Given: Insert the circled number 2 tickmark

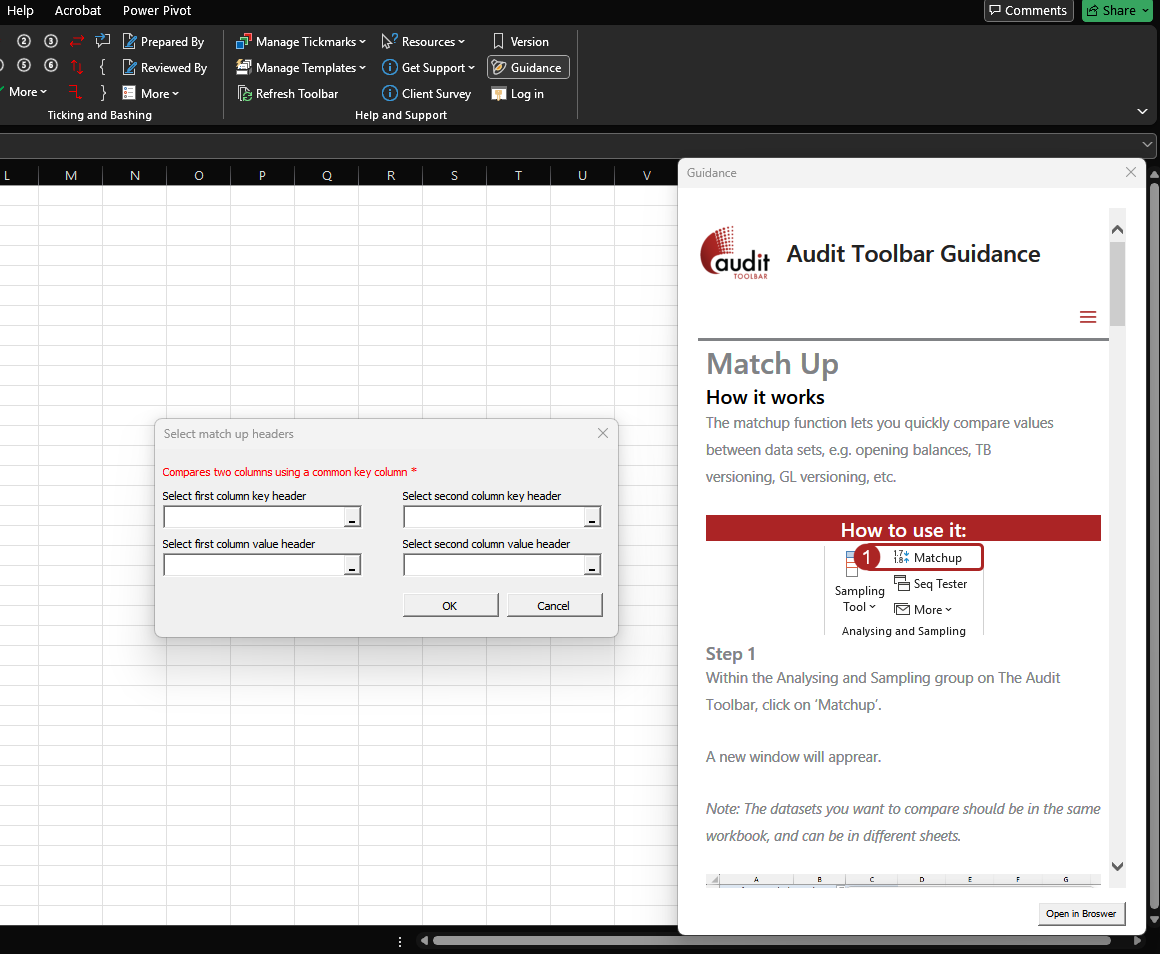Looking at the screenshot, I should click(x=24, y=41).
